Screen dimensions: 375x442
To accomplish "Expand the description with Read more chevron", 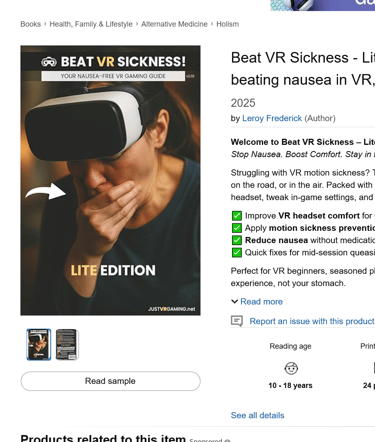I will (235, 302).
